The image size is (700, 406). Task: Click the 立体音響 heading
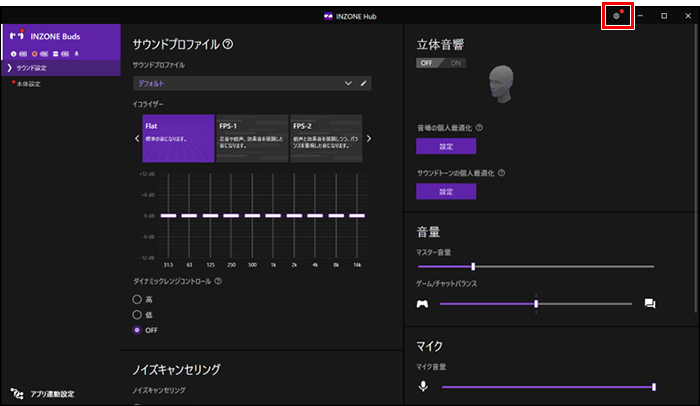(440, 45)
